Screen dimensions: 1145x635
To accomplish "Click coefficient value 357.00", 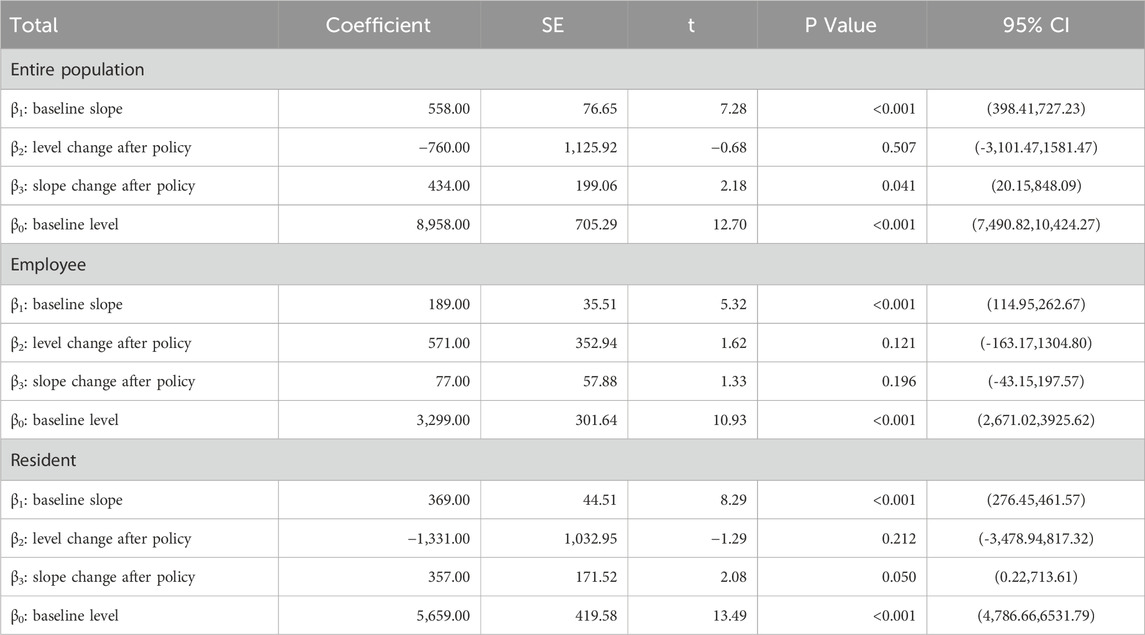I will point(449,577).
